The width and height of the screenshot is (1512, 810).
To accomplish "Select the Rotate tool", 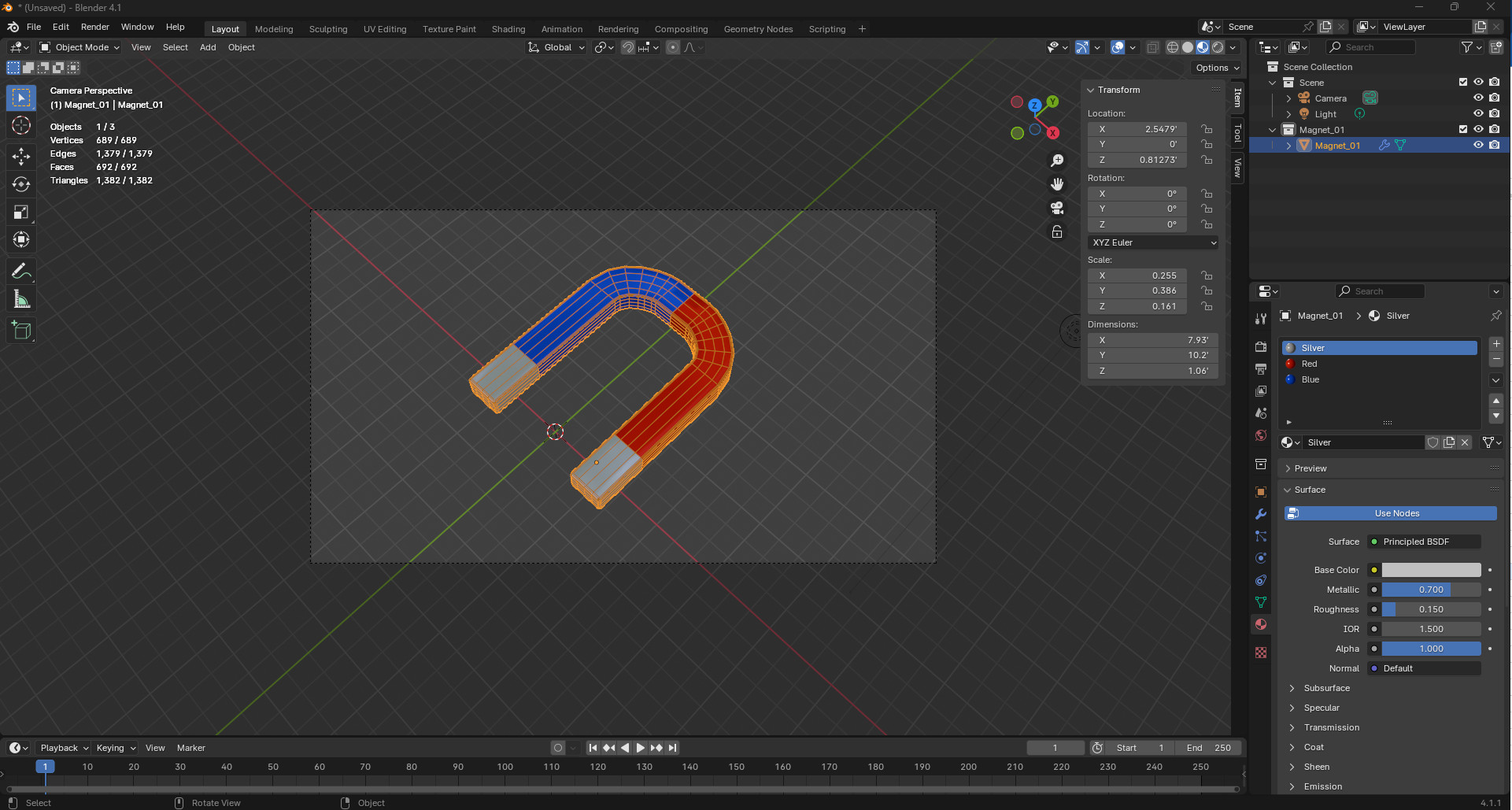I will coord(21,184).
